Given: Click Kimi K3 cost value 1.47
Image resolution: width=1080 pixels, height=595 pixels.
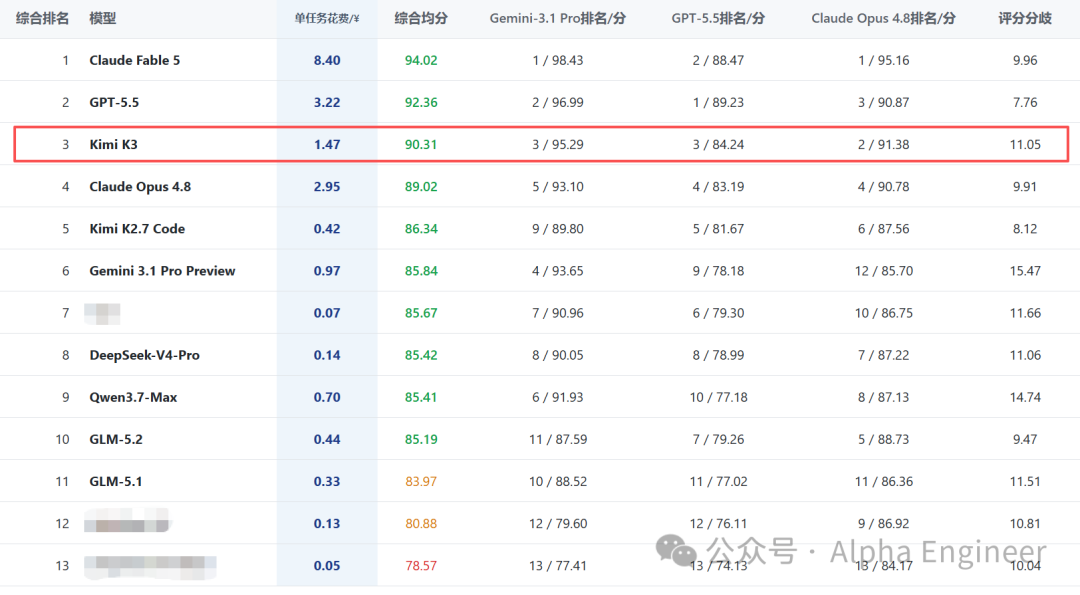Looking at the screenshot, I should click(326, 145).
